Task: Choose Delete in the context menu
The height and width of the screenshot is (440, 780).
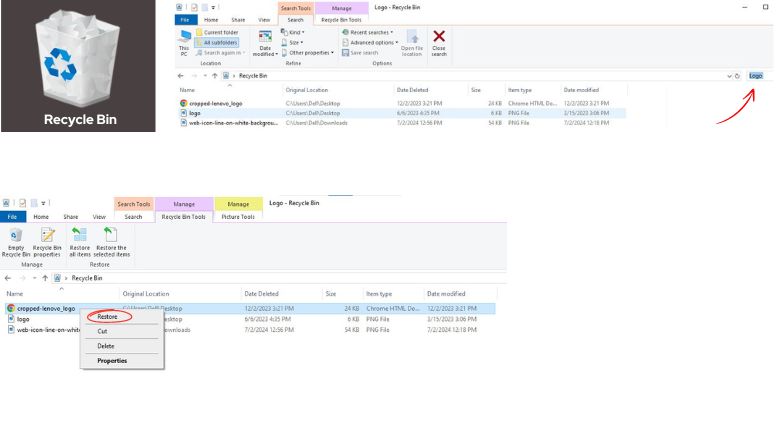Action: (x=106, y=346)
